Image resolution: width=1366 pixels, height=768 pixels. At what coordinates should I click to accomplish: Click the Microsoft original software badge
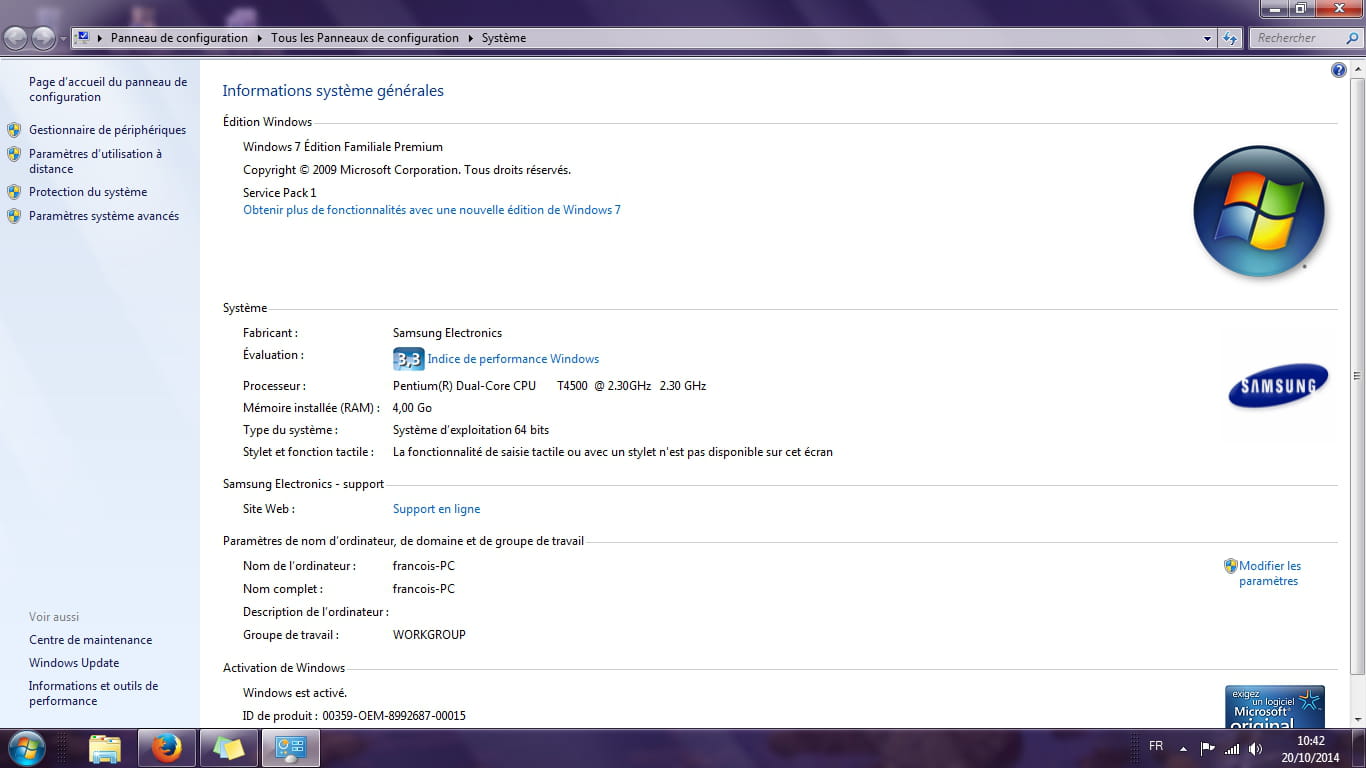[1275, 706]
